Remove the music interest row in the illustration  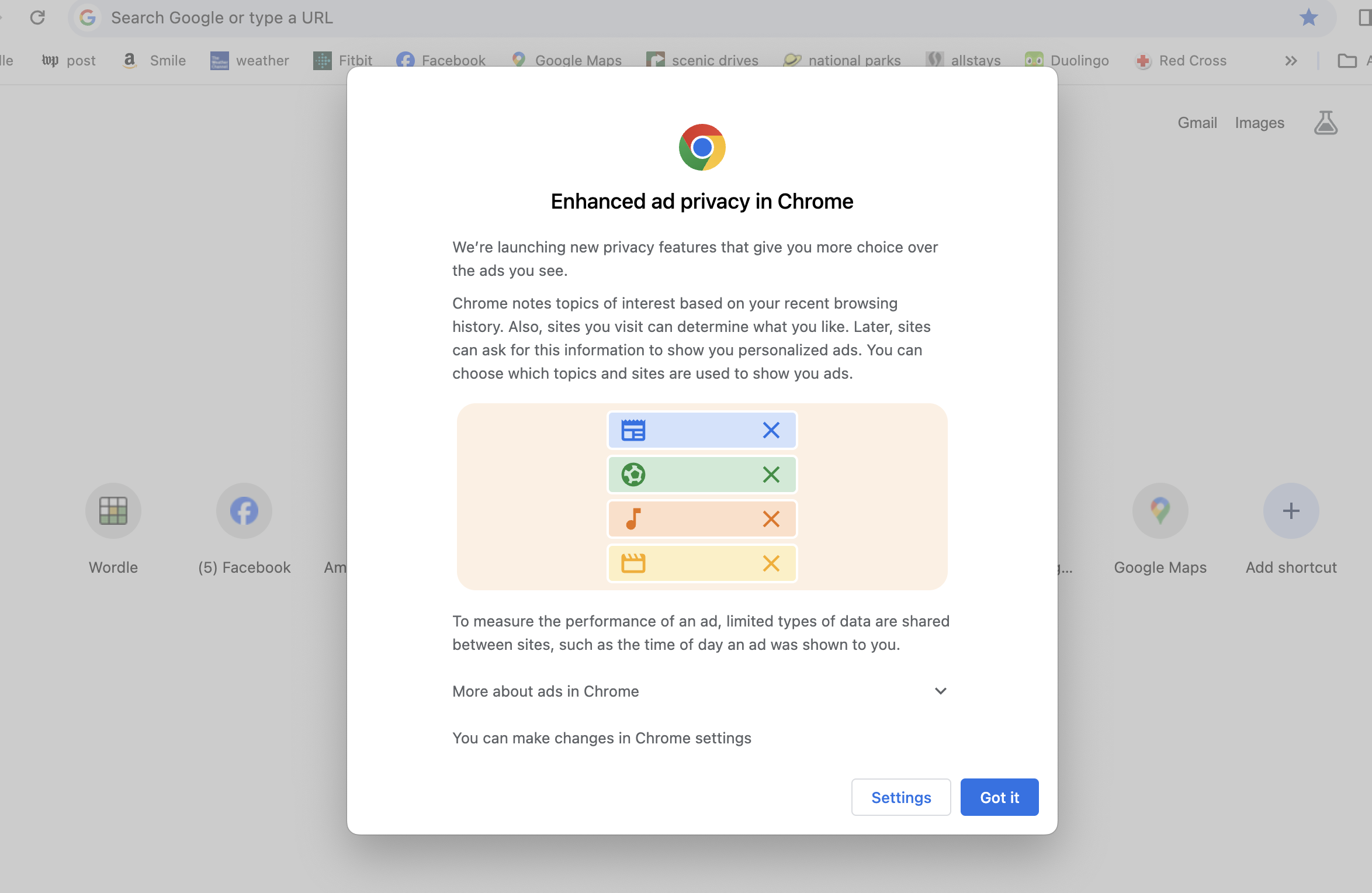click(x=771, y=519)
